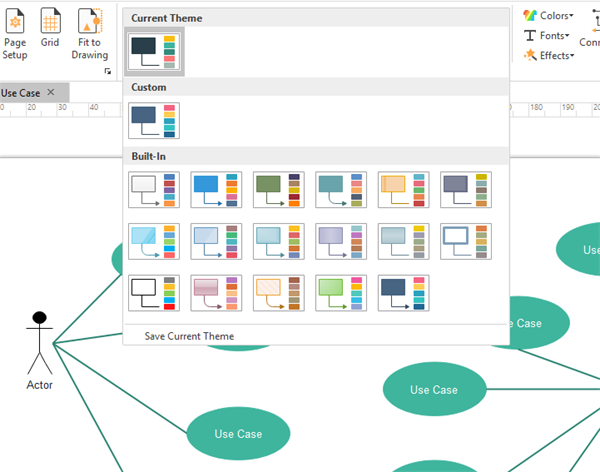The image size is (600, 472).
Task: Toggle the Grid icon
Action: pos(50,28)
